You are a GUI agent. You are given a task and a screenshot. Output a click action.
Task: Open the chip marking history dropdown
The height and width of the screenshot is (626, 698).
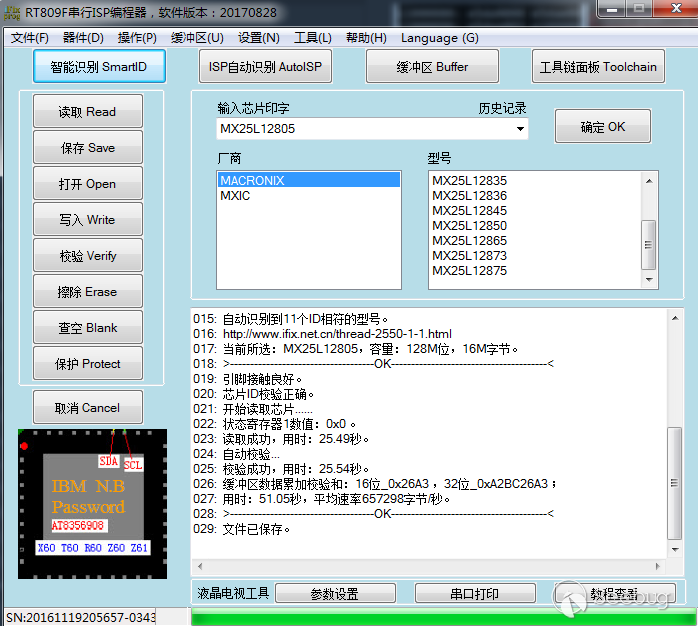(x=520, y=129)
